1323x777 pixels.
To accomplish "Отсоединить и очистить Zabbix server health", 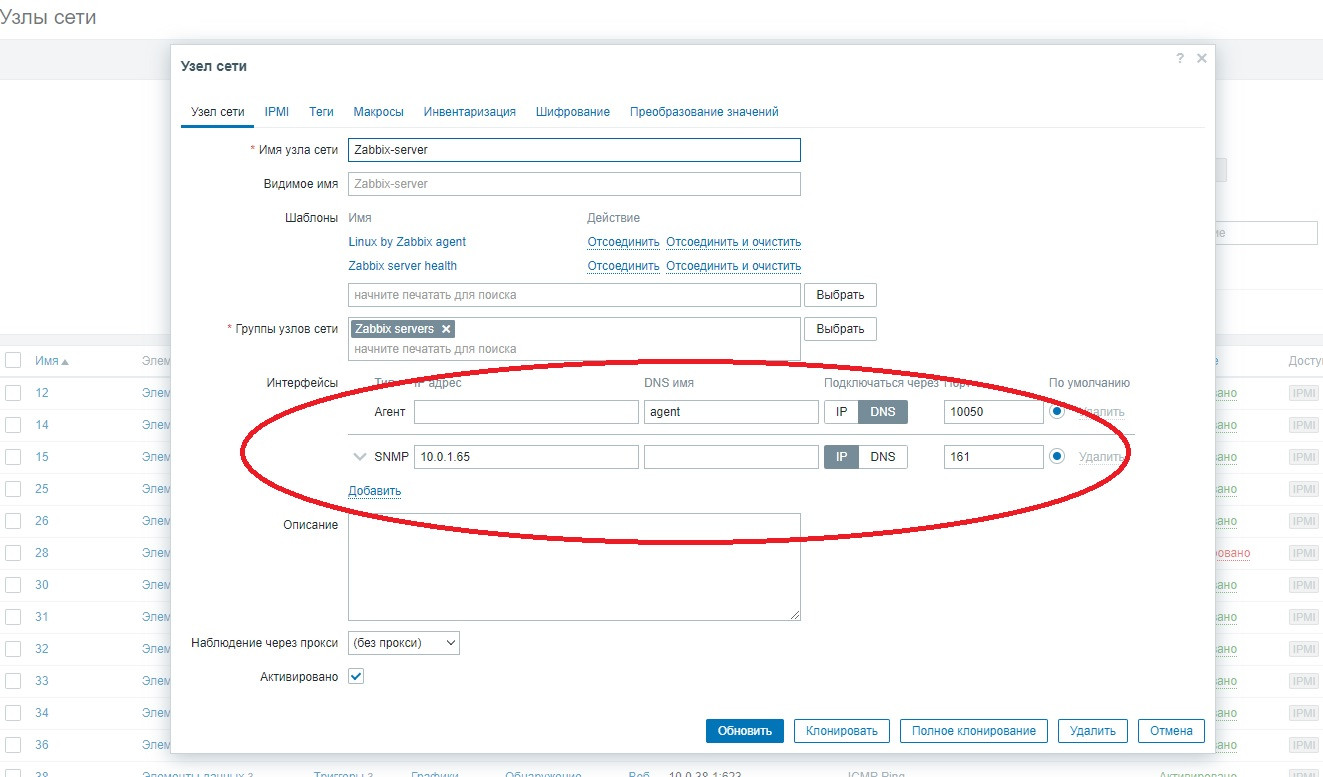I will click(734, 266).
